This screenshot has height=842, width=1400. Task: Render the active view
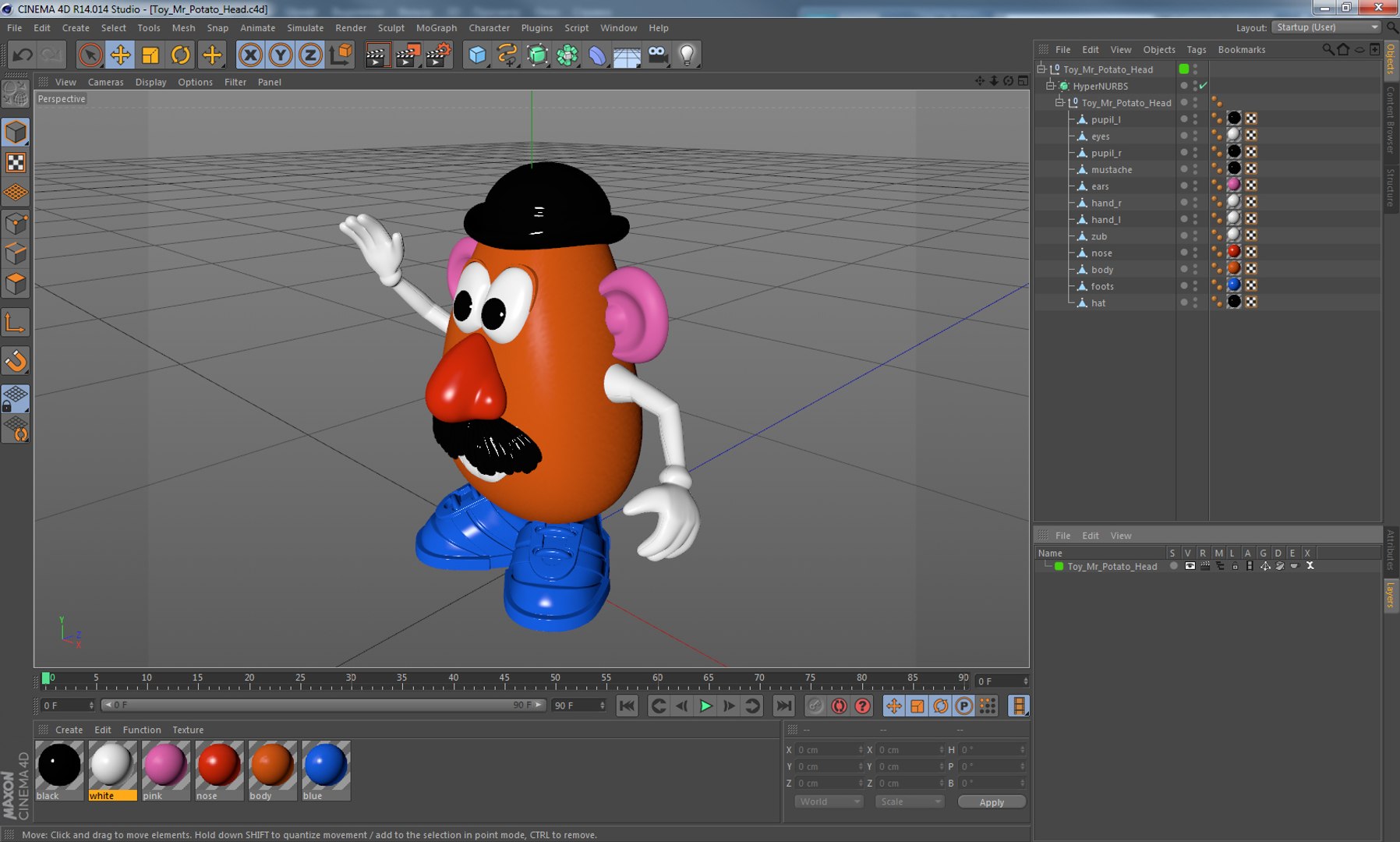point(377,55)
